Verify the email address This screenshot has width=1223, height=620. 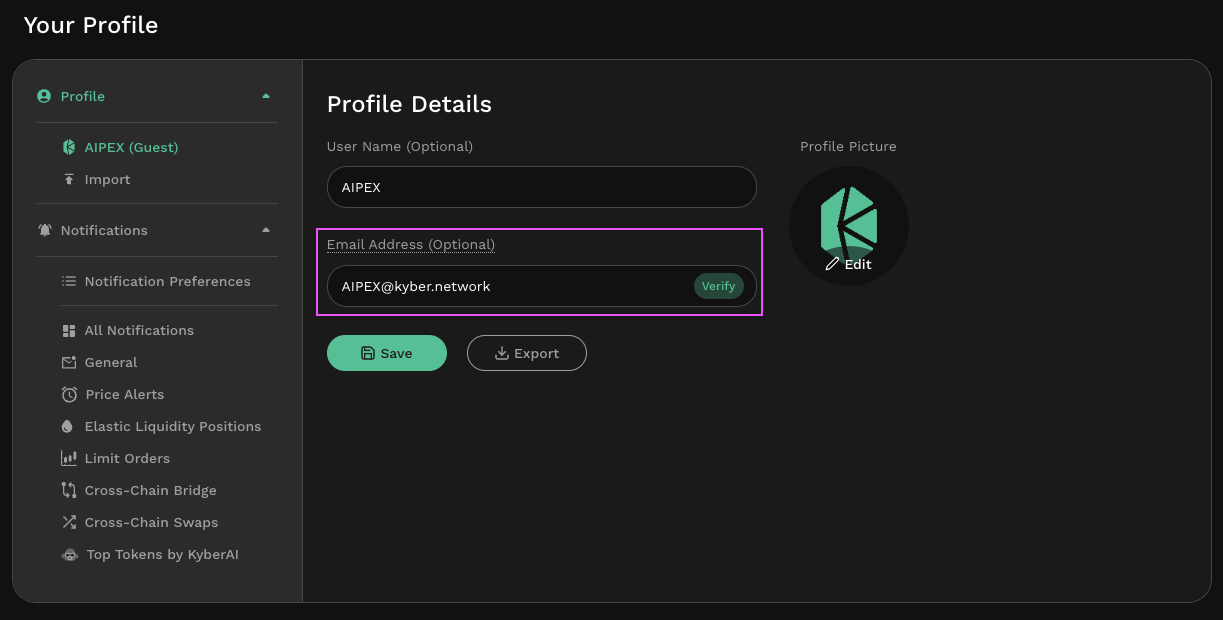click(718, 286)
